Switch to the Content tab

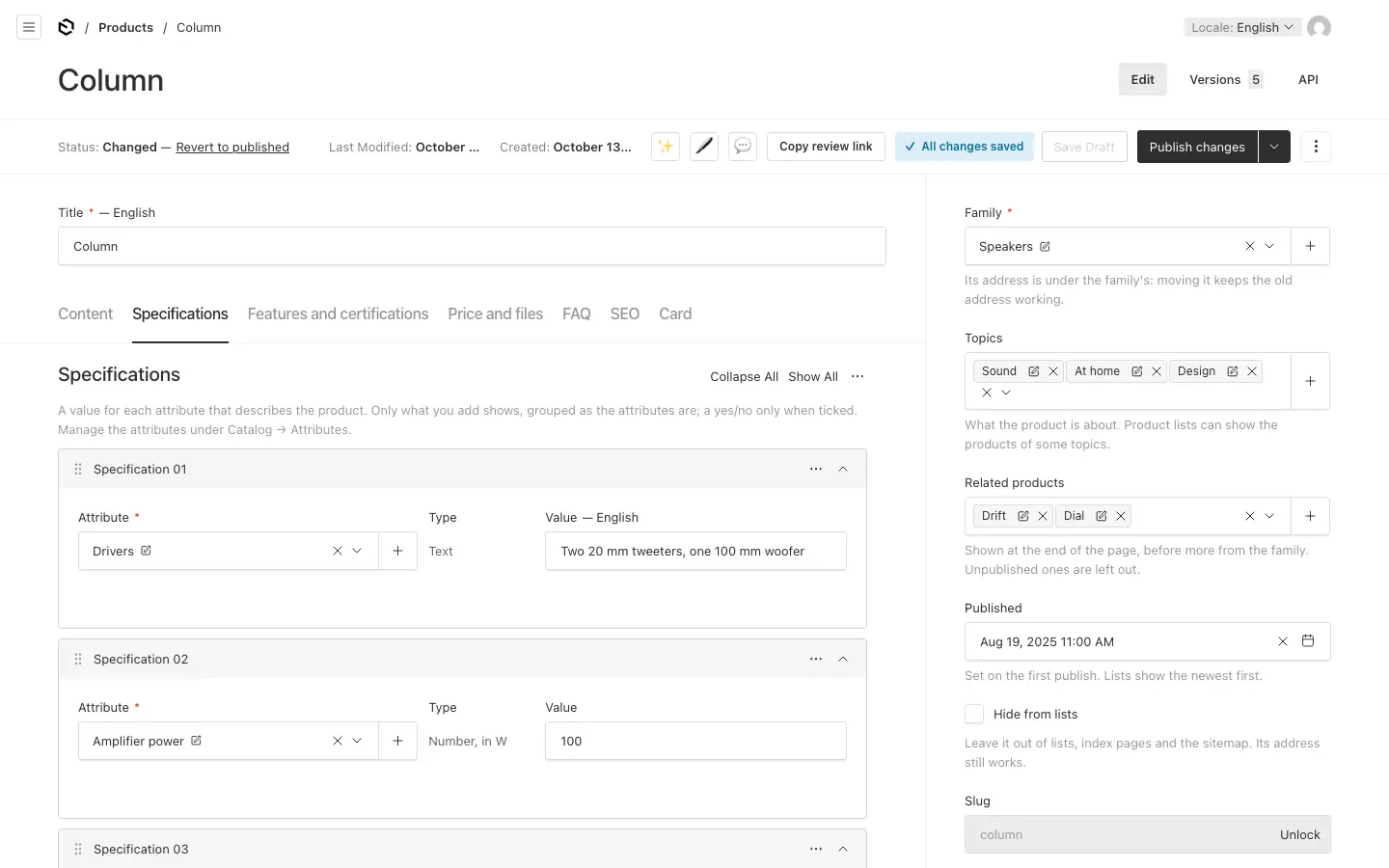click(x=85, y=314)
